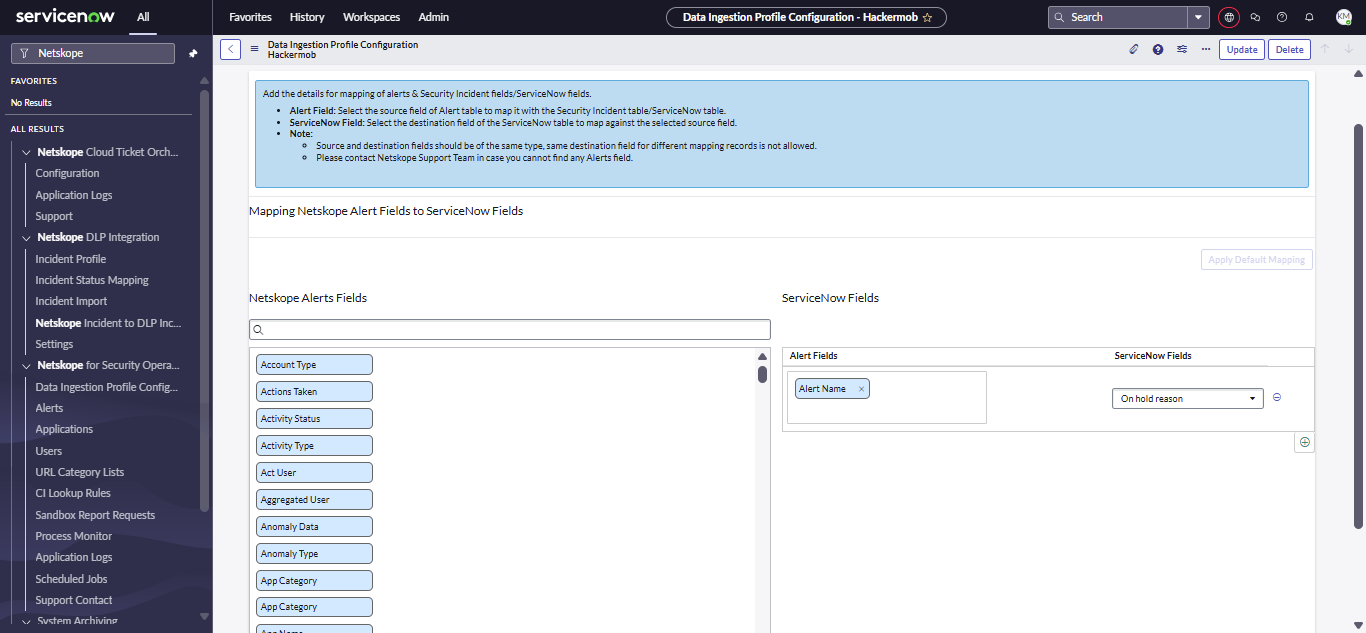Open the Workspaces menu
The width and height of the screenshot is (1366, 633).
tap(372, 17)
